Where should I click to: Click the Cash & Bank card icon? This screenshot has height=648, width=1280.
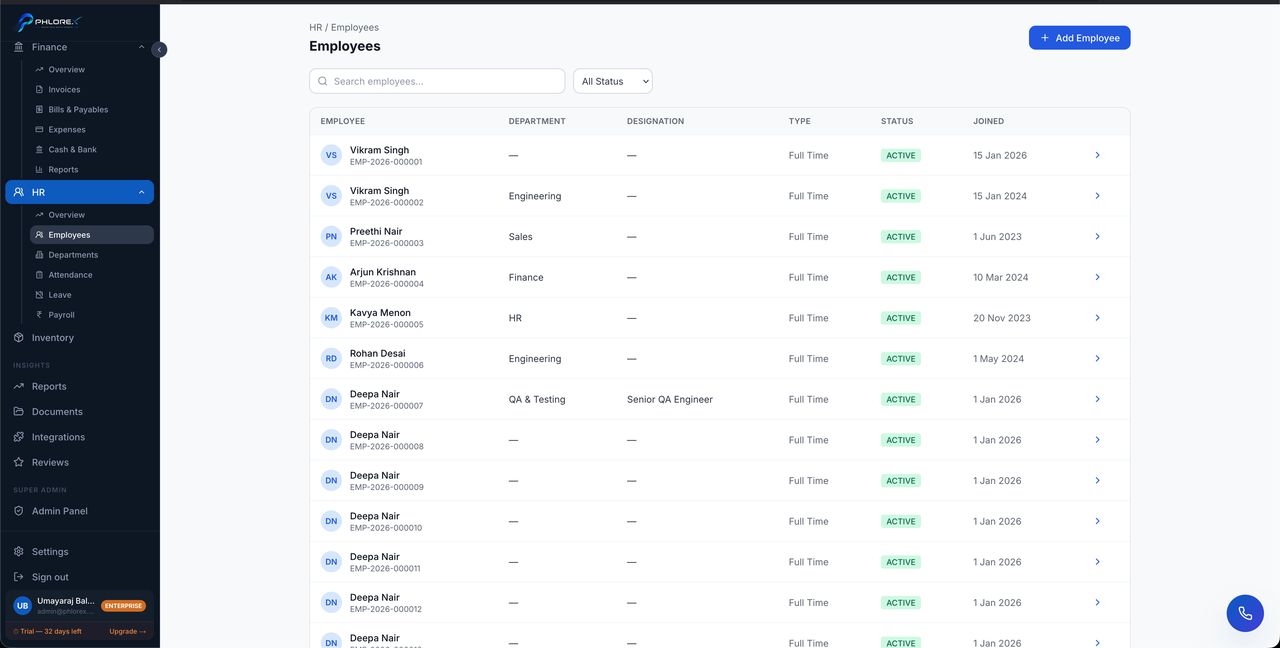(x=39, y=150)
